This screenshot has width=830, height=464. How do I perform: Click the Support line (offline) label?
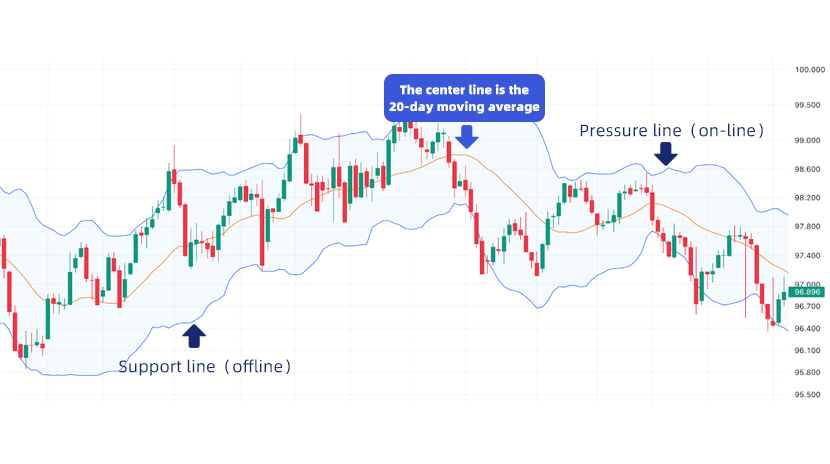click(x=205, y=366)
